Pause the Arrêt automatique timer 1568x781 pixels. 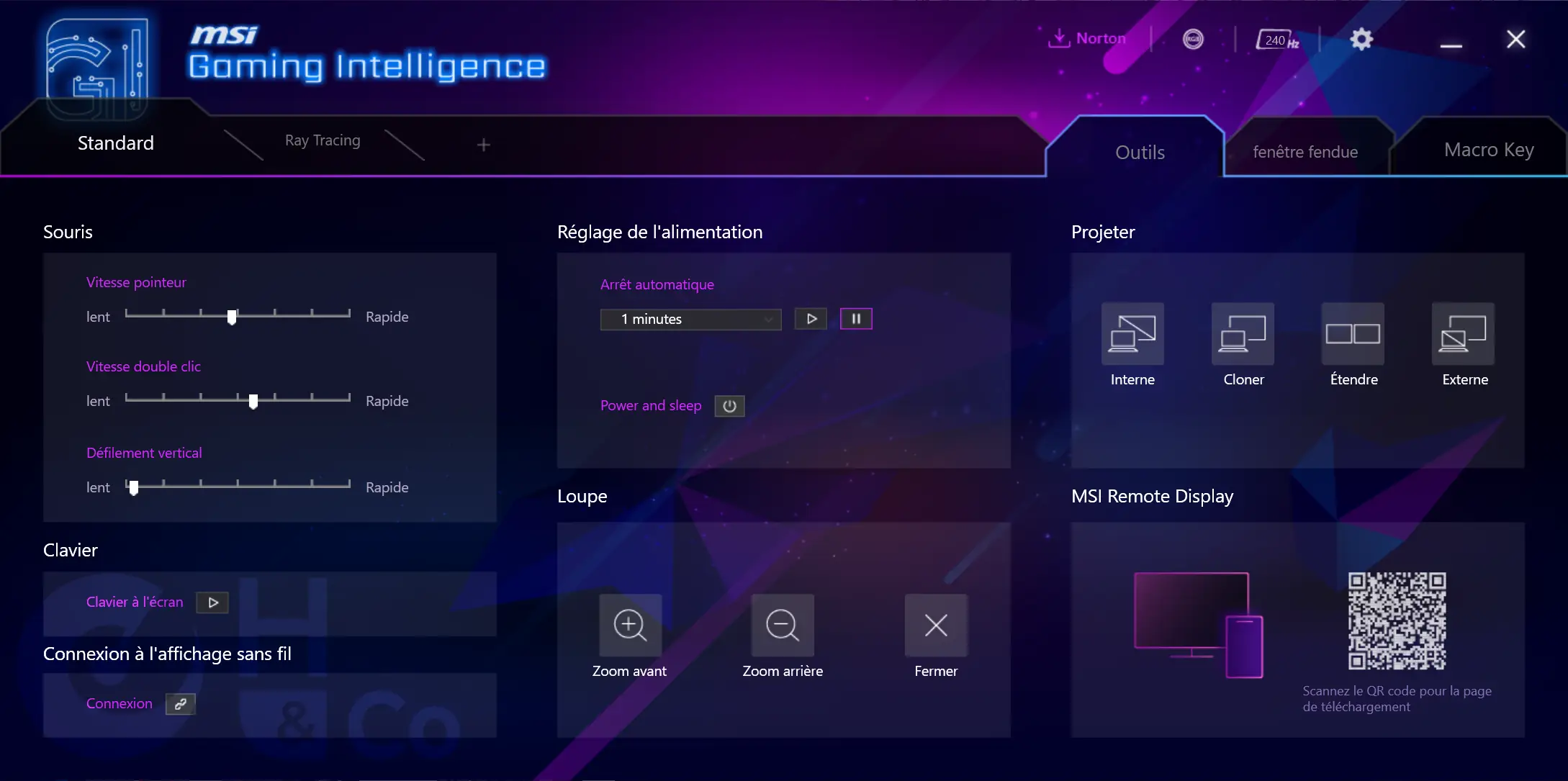click(855, 318)
